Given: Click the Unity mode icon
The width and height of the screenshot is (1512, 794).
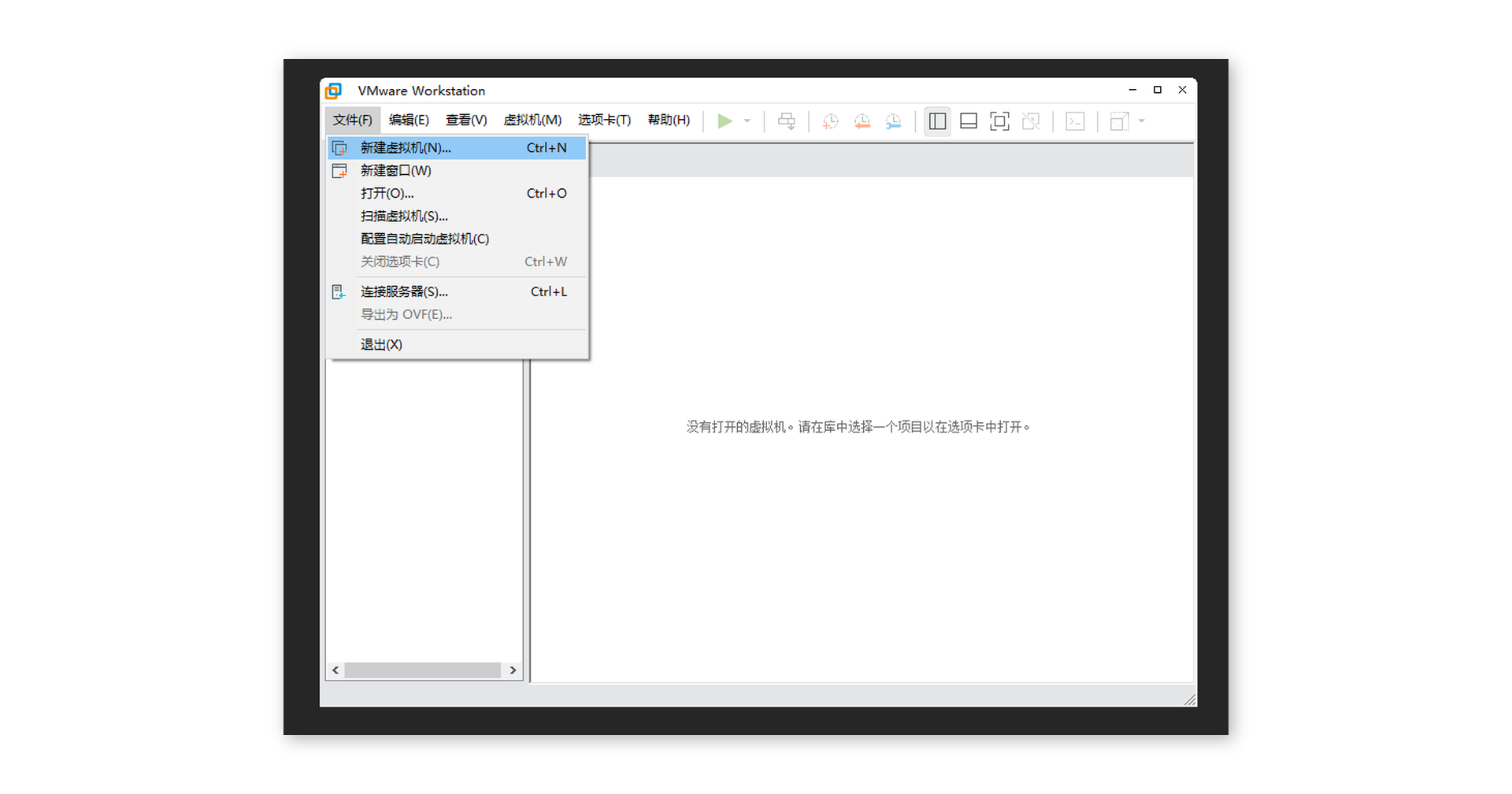Looking at the screenshot, I should tap(1031, 121).
